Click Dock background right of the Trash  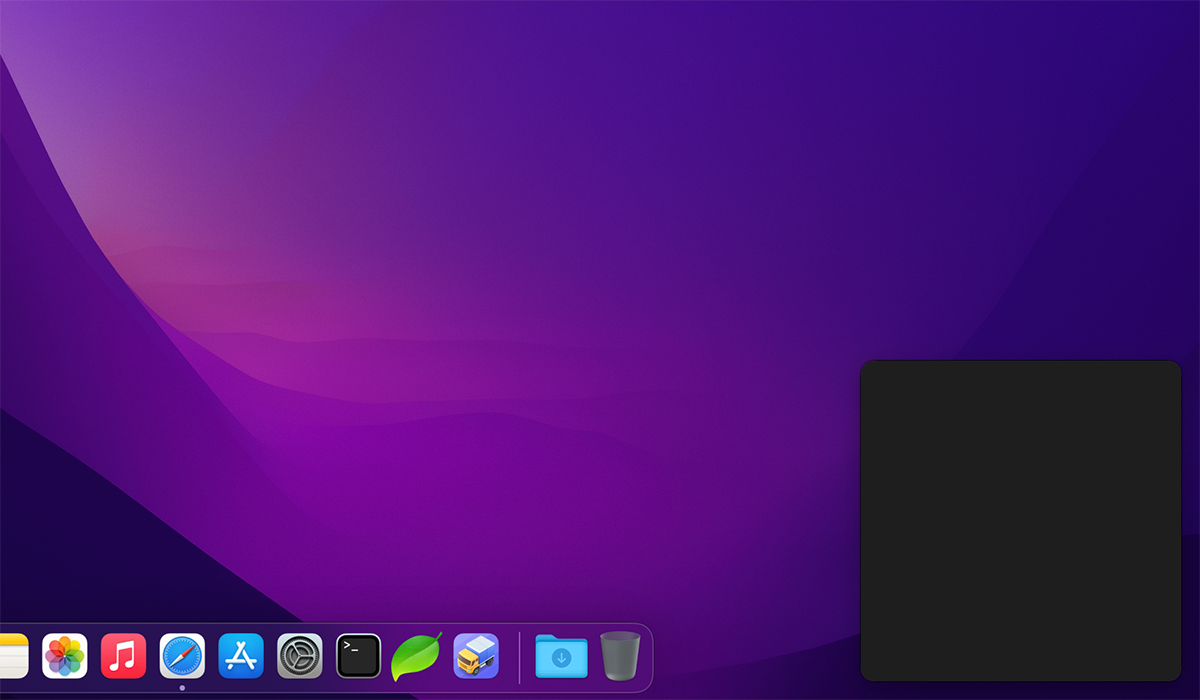click(x=647, y=657)
